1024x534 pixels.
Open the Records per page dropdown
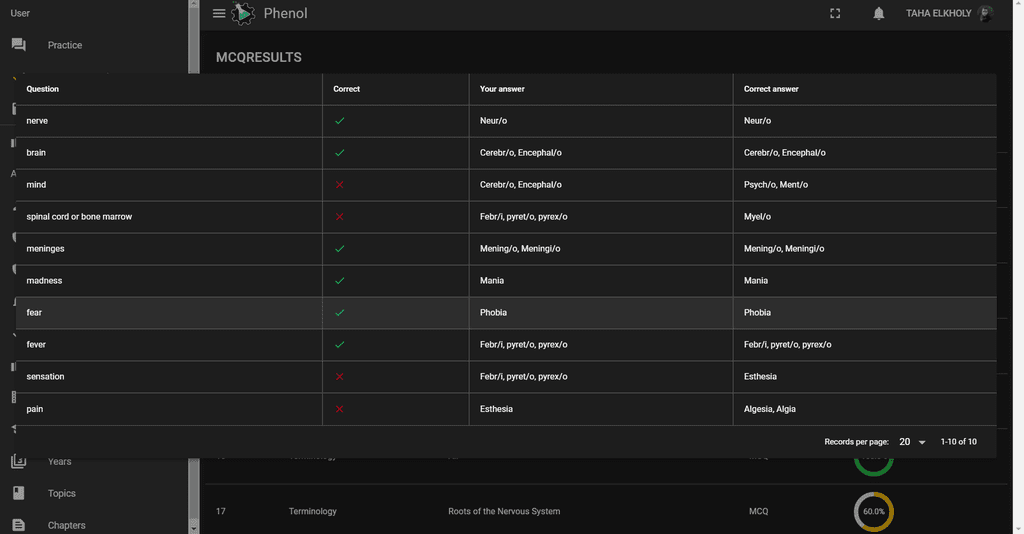point(911,442)
